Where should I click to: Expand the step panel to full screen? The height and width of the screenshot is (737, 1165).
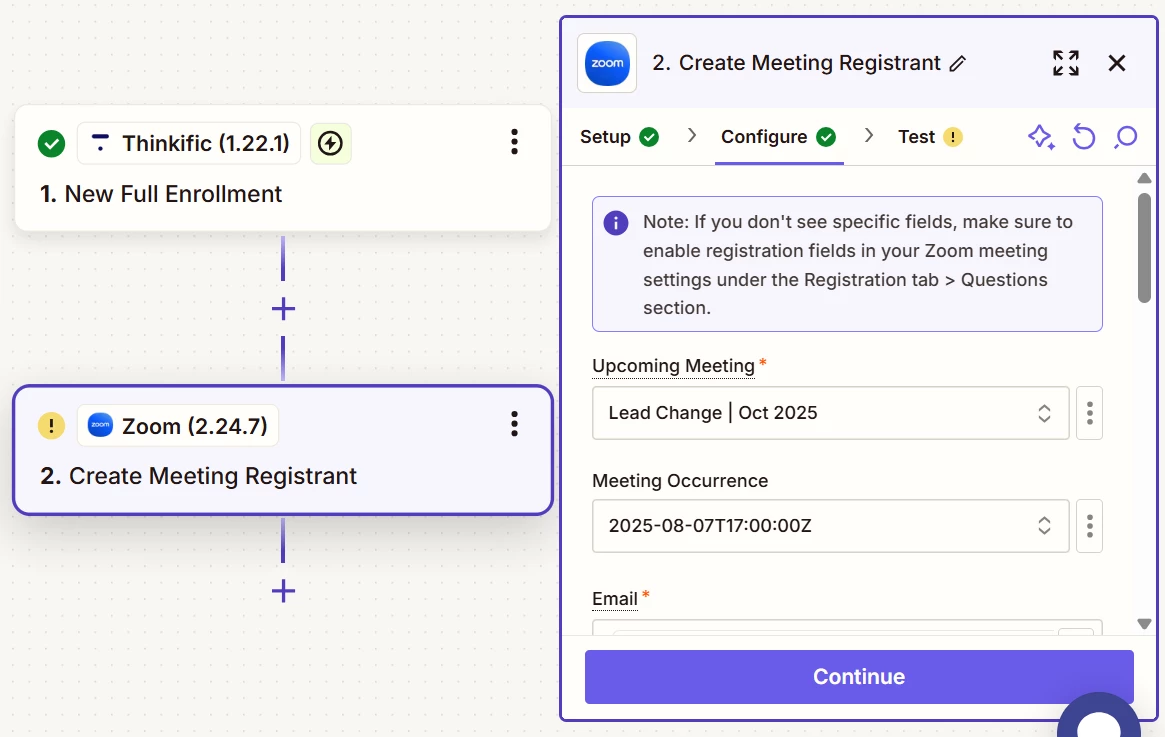1065,63
